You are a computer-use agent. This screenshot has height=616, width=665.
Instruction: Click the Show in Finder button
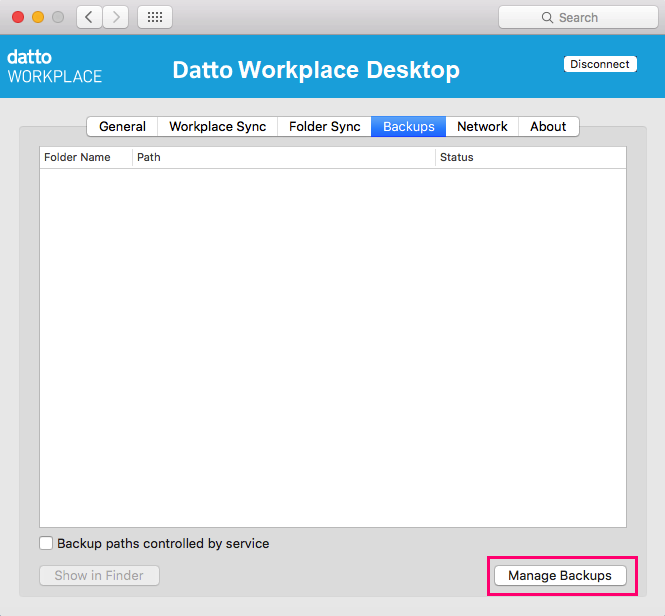point(99,575)
